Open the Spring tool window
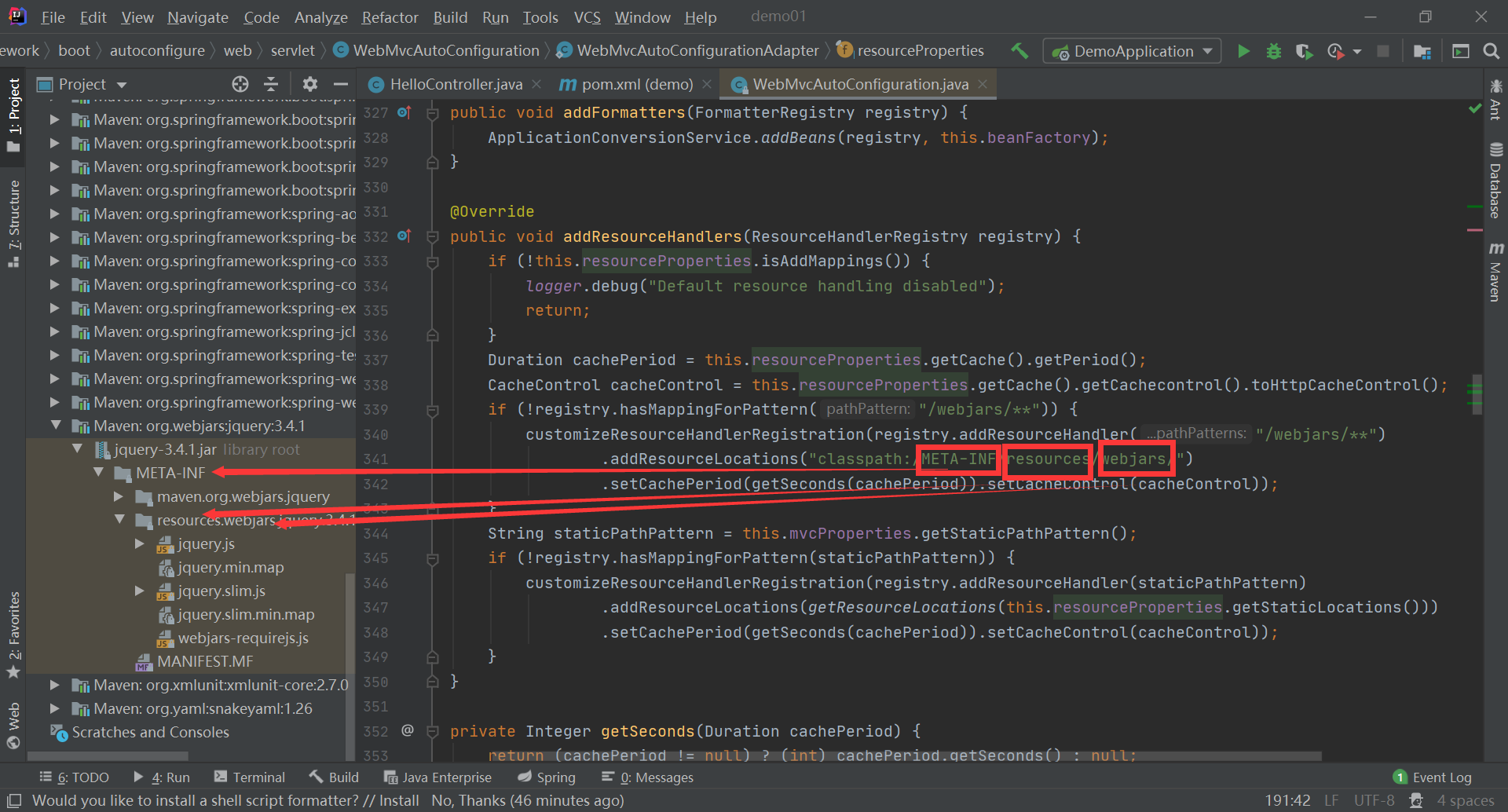Viewport: 1508px width, 812px height. click(547, 777)
